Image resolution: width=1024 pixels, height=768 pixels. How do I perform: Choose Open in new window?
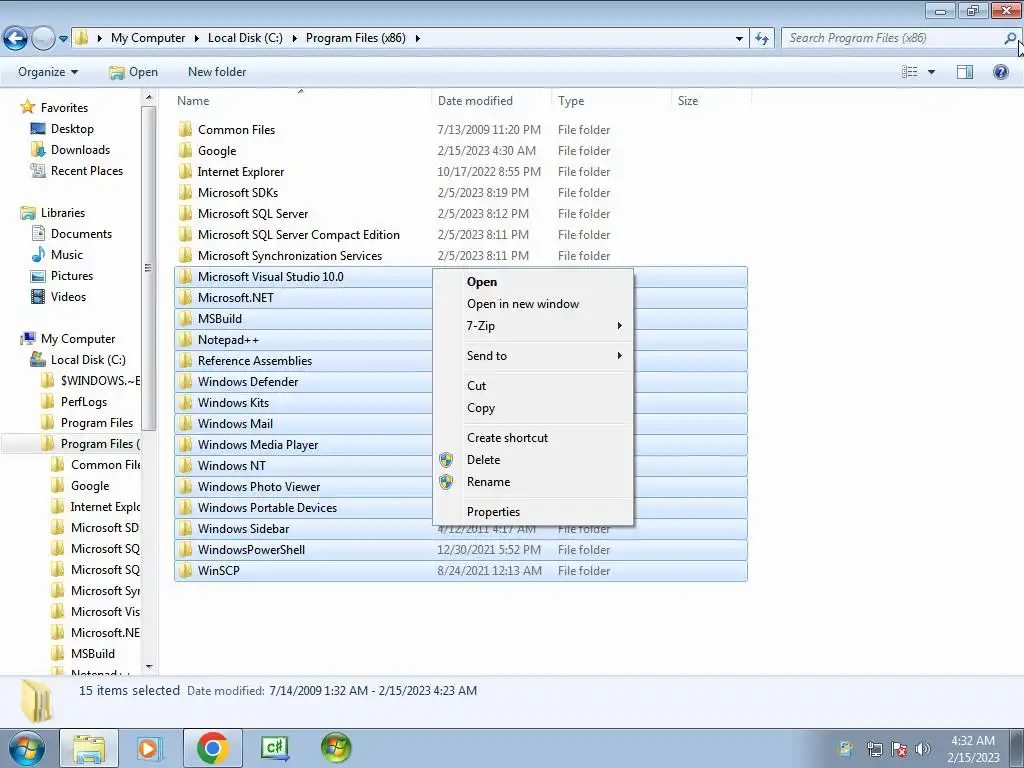click(533, 304)
